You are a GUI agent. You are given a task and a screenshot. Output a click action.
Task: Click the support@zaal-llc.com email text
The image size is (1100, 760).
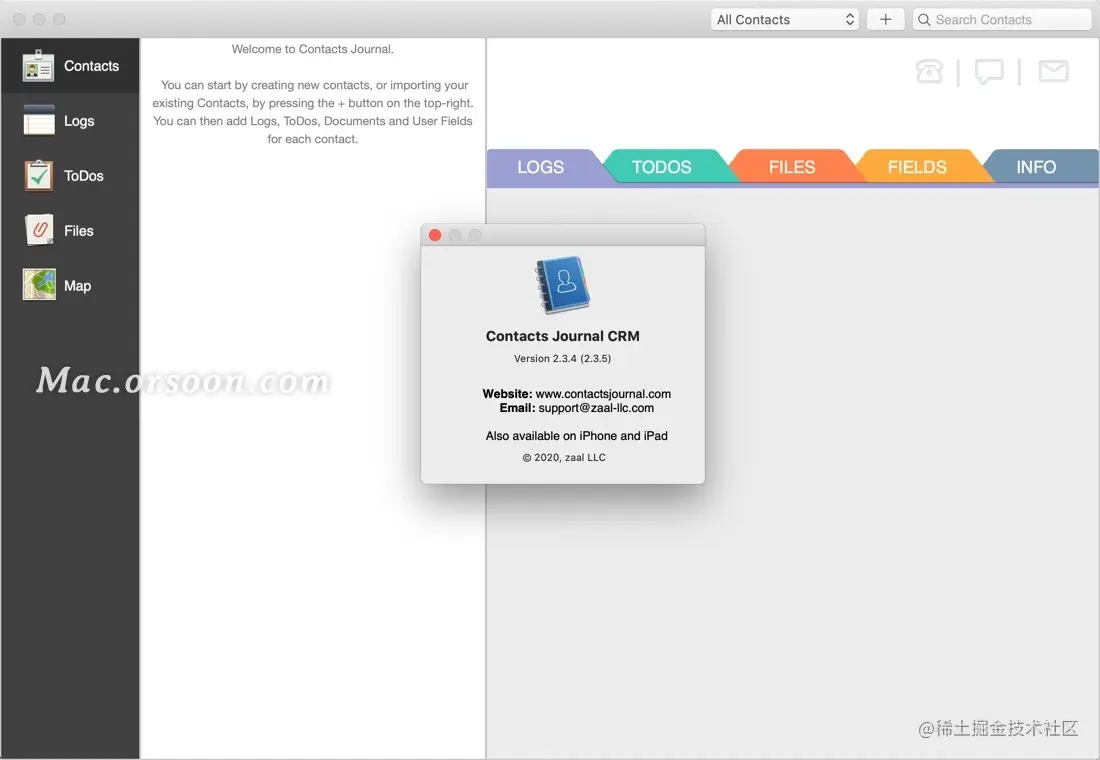596,408
